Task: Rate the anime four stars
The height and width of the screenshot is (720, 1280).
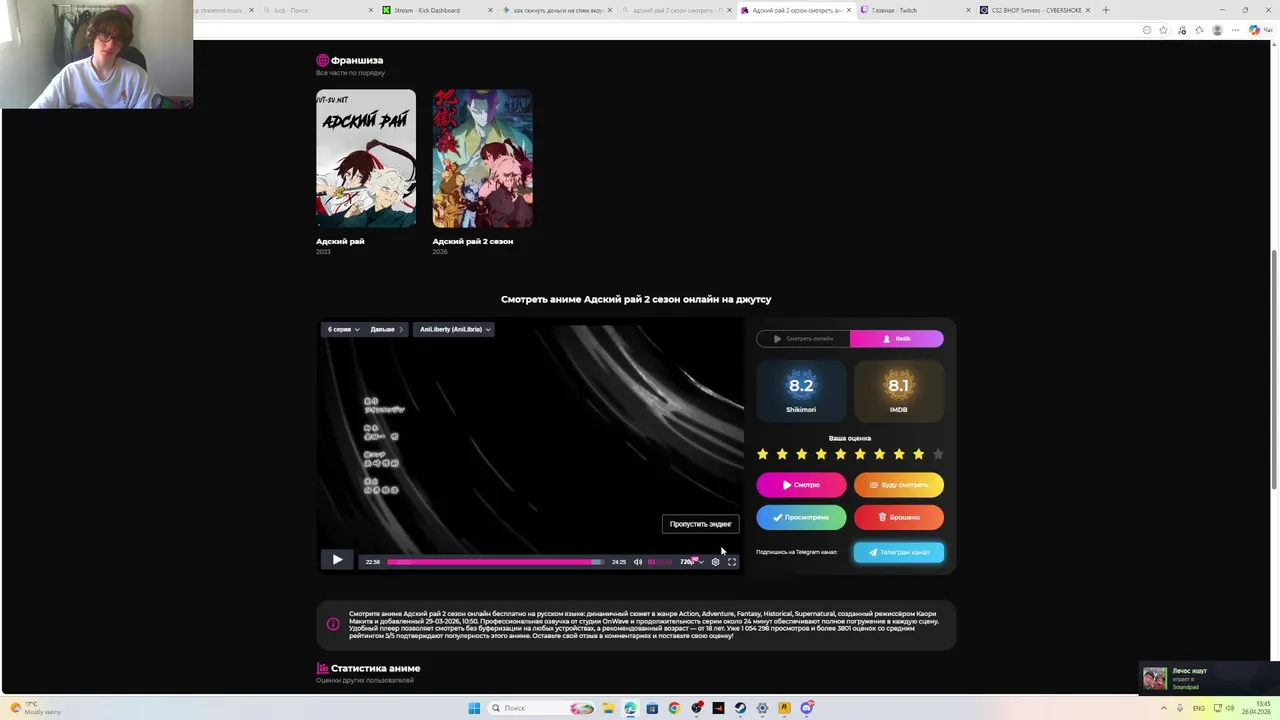Action: point(821,454)
